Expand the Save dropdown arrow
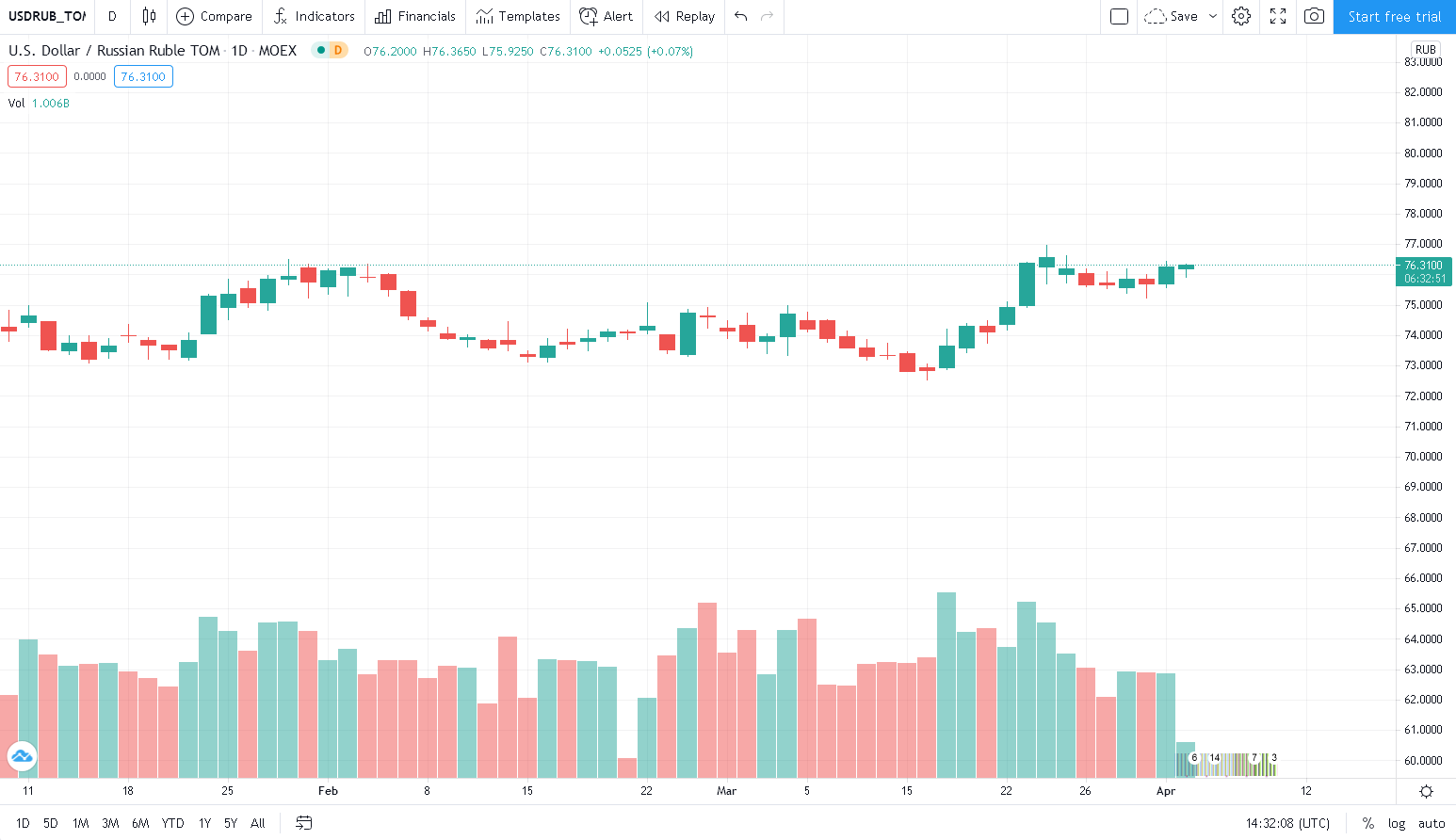 coord(1213,16)
